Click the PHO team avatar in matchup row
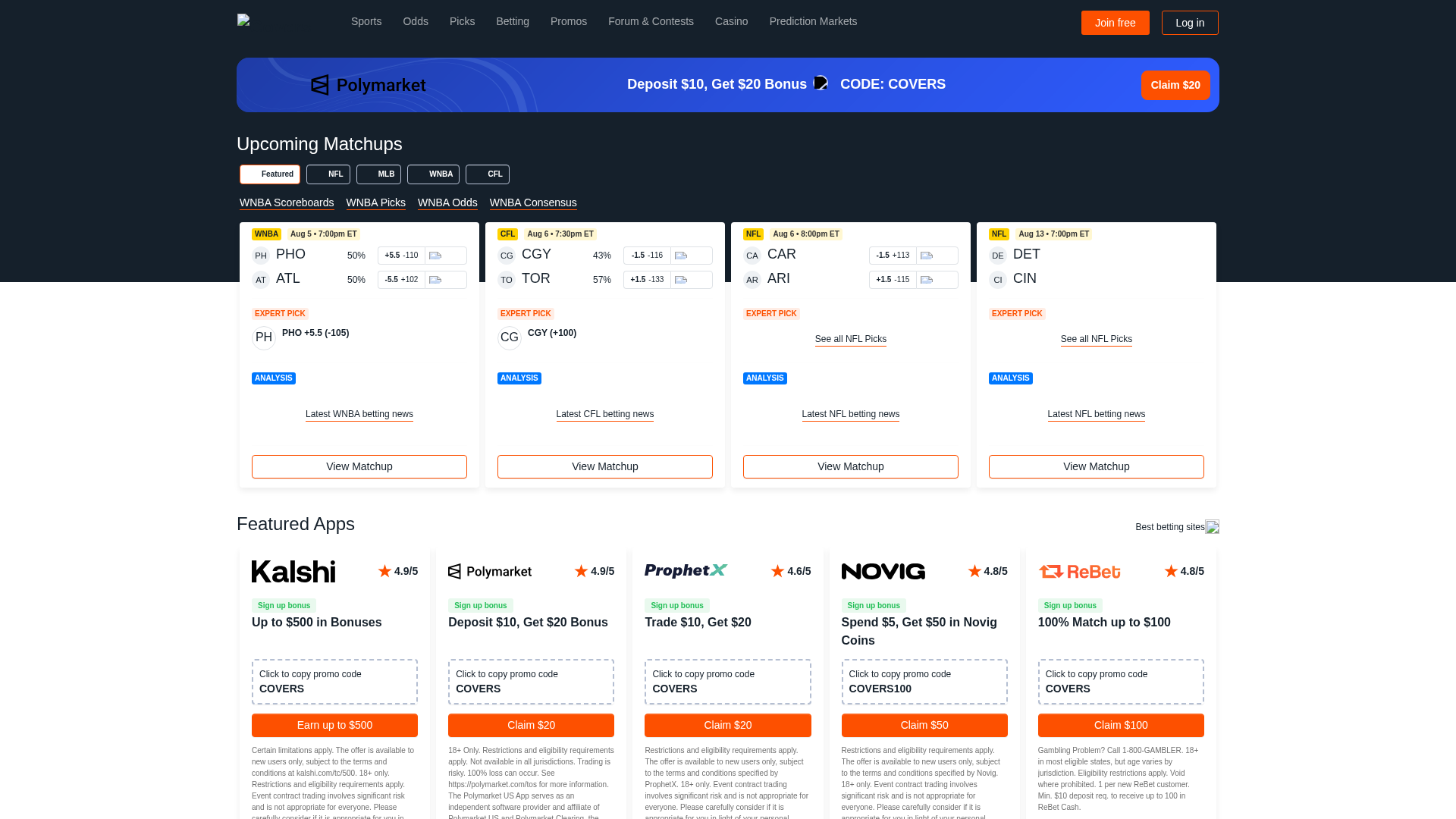The image size is (1456, 819). point(261,256)
